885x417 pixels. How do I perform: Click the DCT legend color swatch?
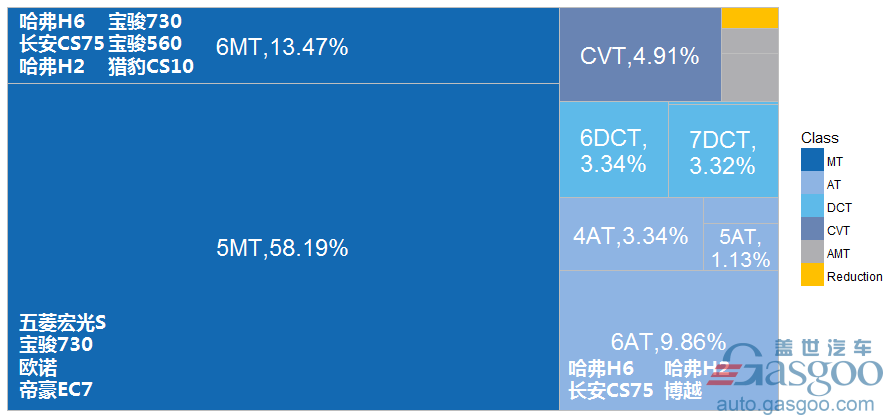pyautogui.click(x=812, y=205)
